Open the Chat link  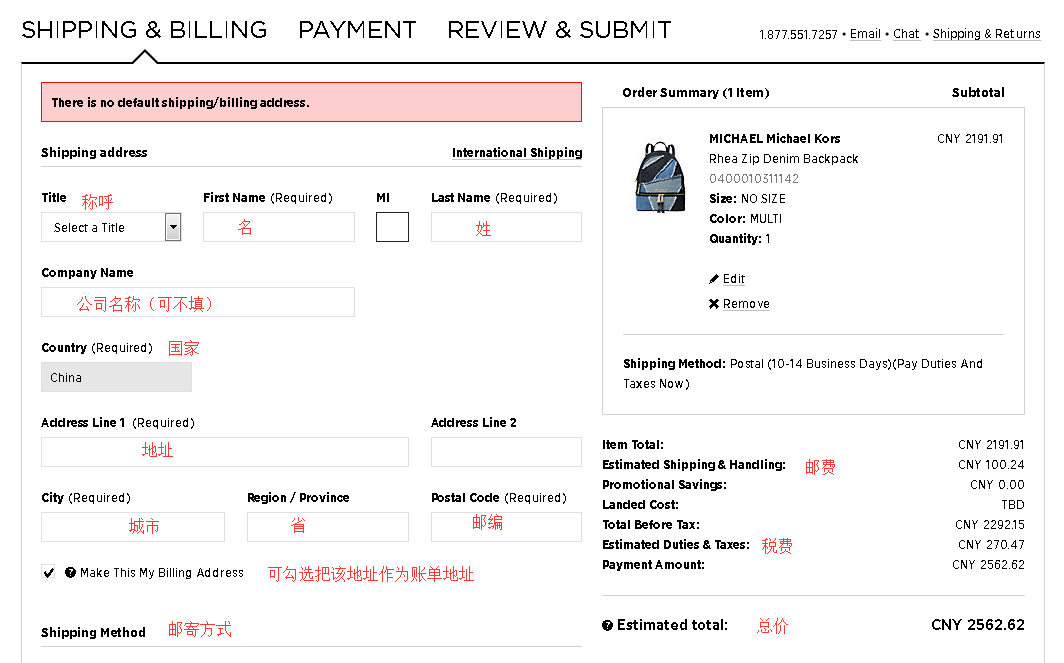point(906,34)
